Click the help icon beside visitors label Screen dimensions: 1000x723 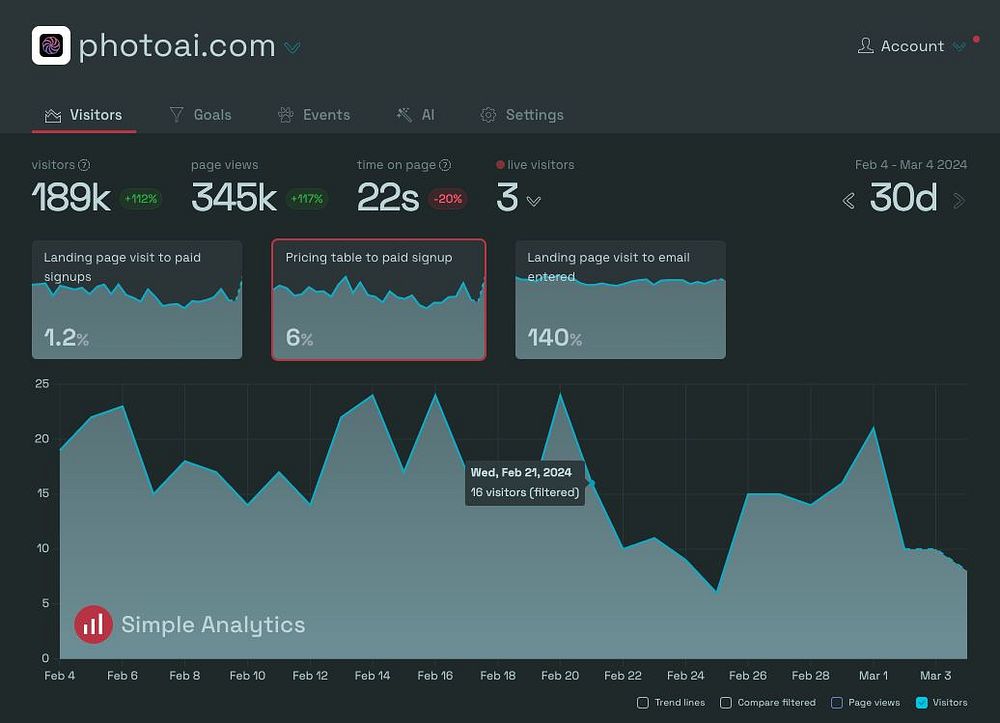click(84, 165)
